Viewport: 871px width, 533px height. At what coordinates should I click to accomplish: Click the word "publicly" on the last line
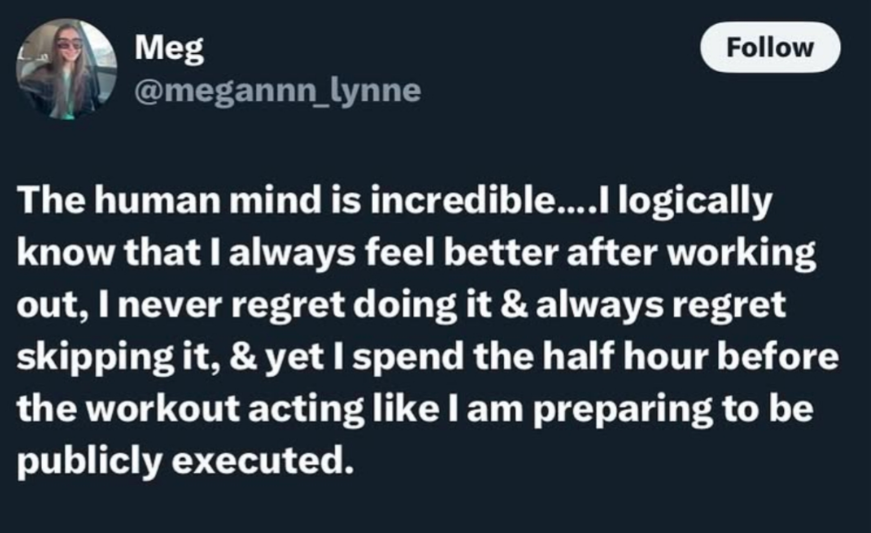(89, 462)
